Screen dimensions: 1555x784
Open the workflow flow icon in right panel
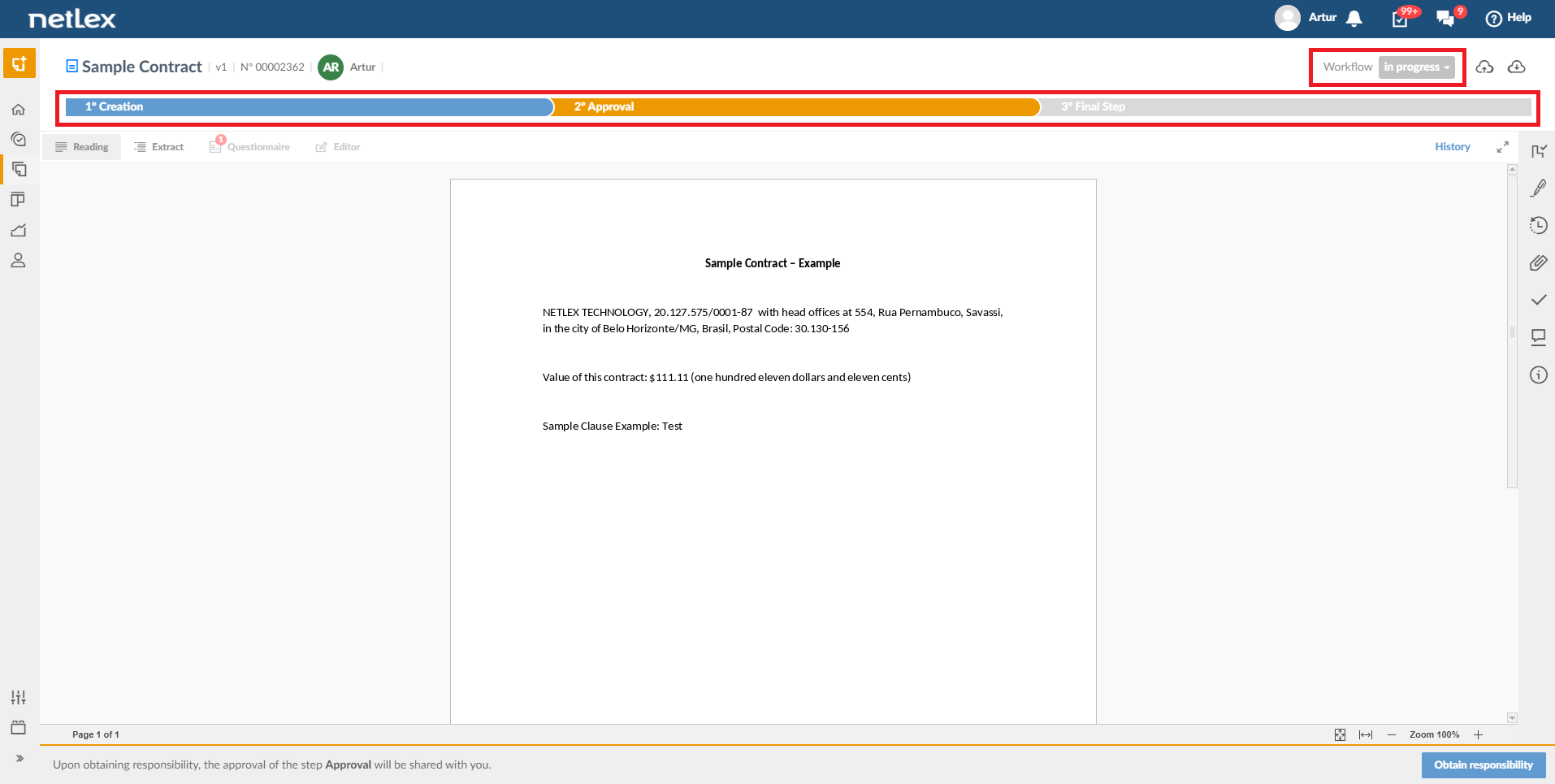[1539, 152]
